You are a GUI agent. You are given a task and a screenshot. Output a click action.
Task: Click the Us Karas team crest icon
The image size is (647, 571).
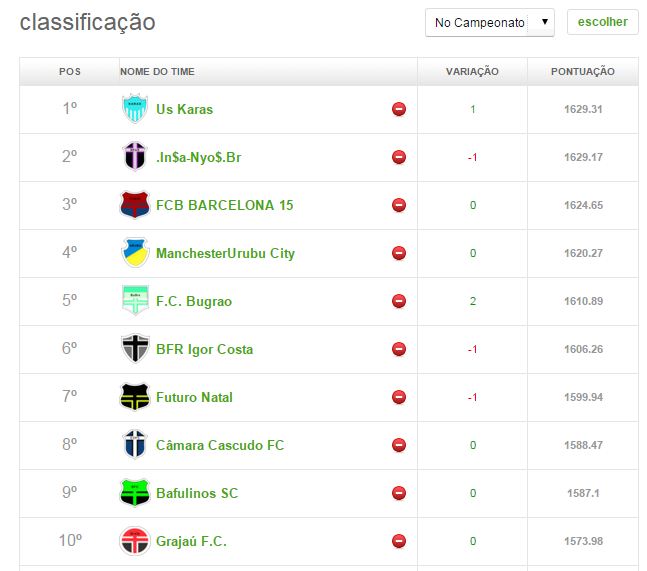pyautogui.click(x=134, y=109)
